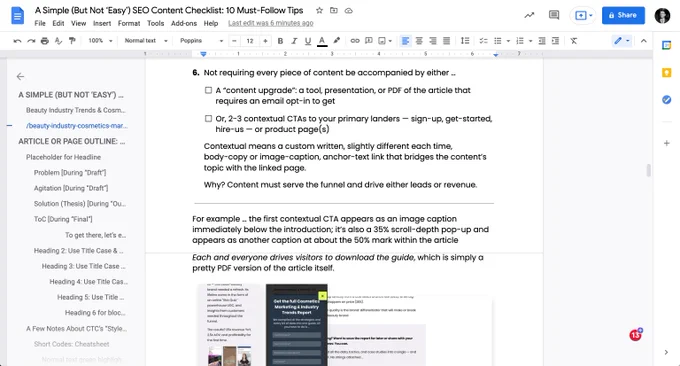Hide the menus with up chevron
680x366 pixels.
pyautogui.click(x=644, y=41)
